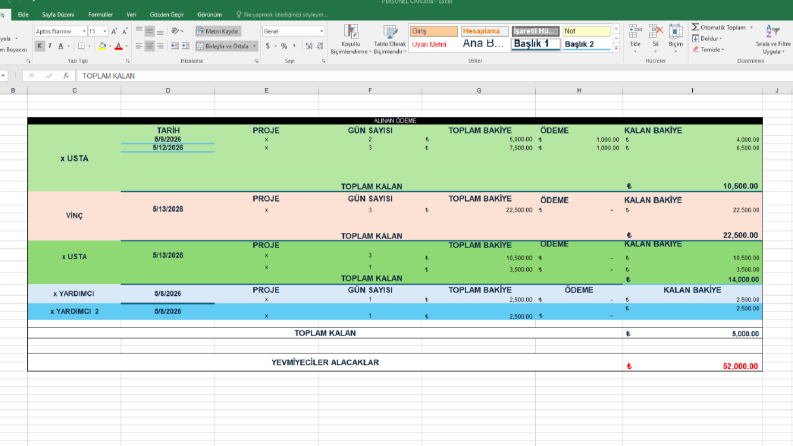Open Görünüm tab

pyautogui.click(x=209, y=15)
